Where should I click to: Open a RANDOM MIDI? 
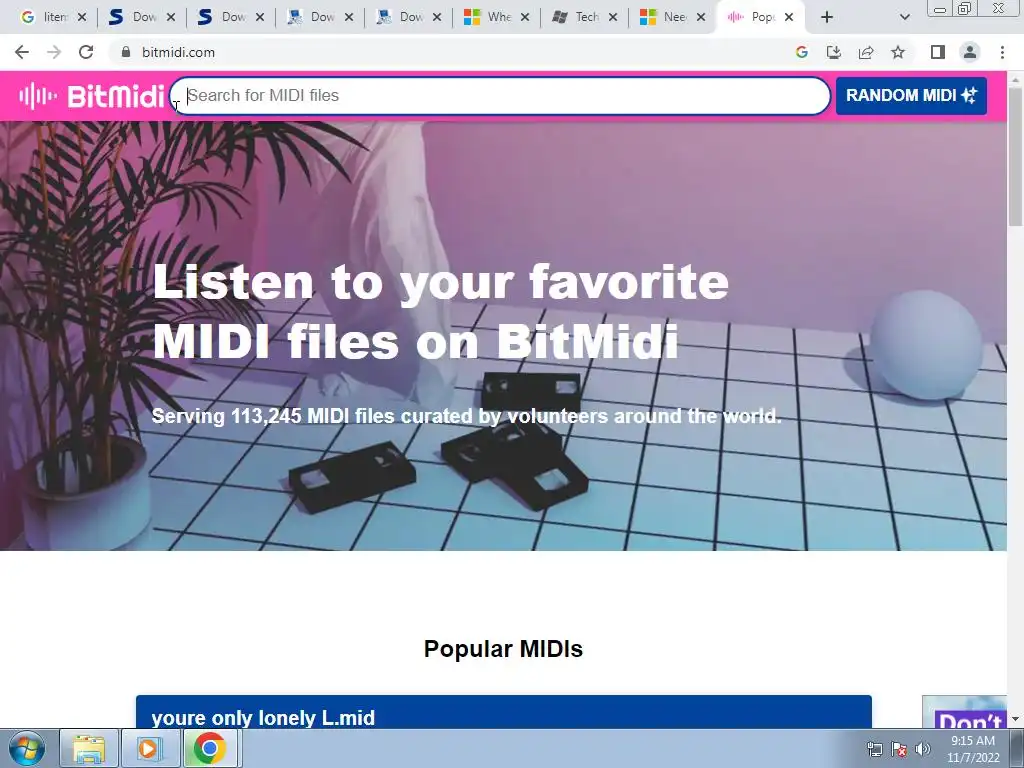[911, 95]
